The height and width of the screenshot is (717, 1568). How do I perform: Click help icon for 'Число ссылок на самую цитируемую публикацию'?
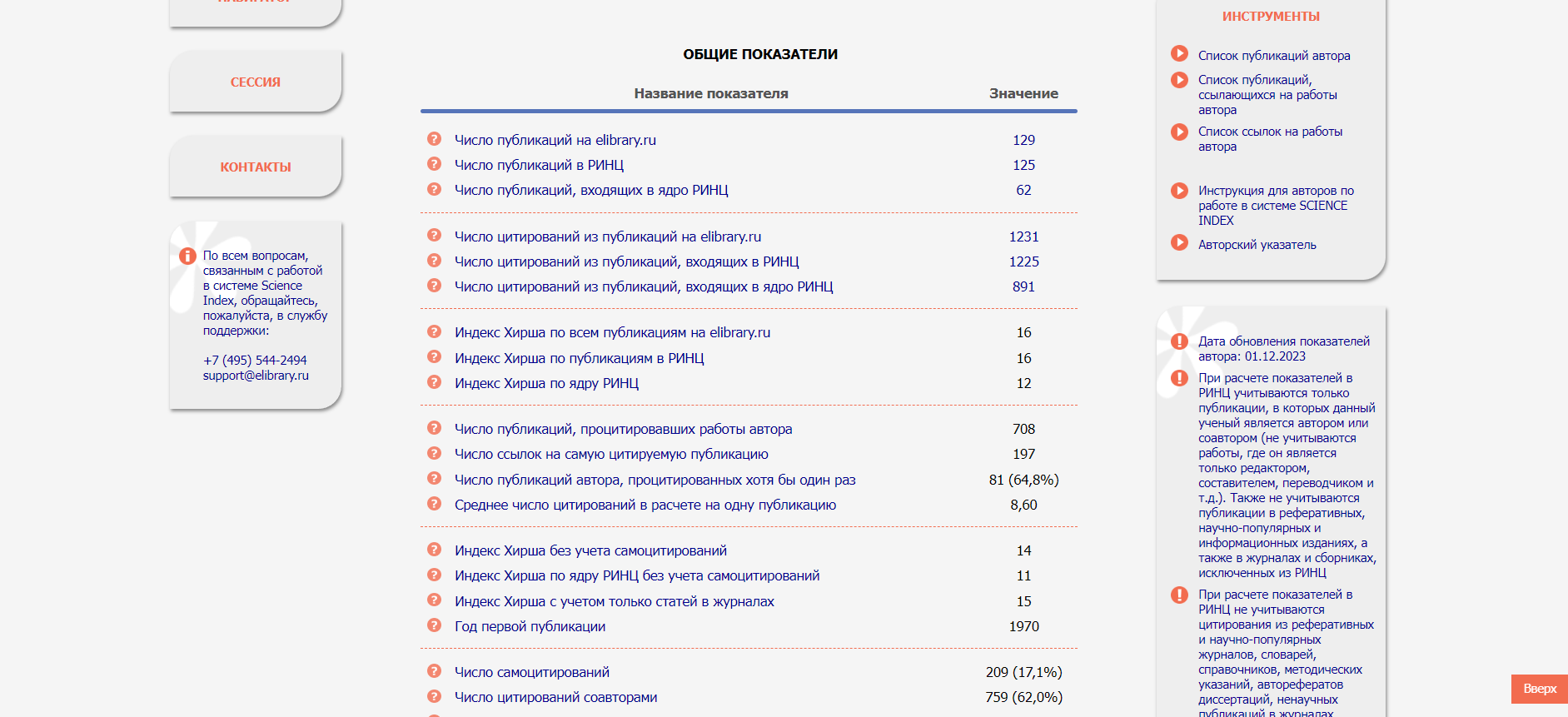click(434, 453)
